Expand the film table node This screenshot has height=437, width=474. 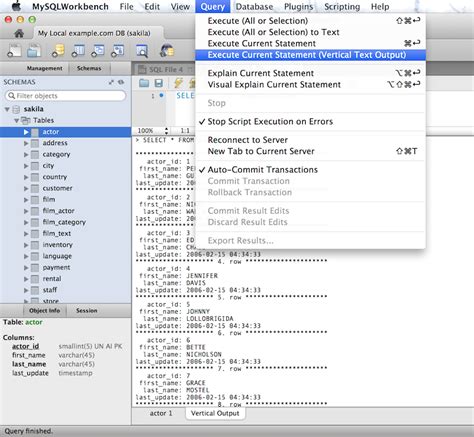pyautogui.click(x=26, y=200)
